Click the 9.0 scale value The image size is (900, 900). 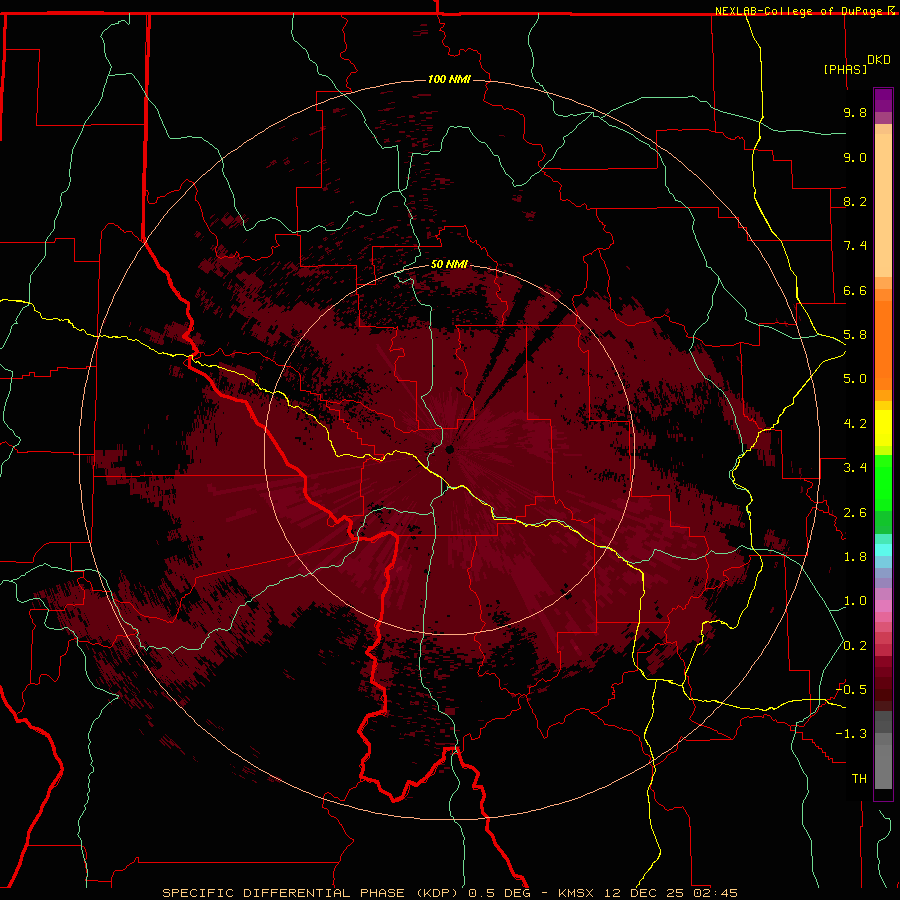pyautogui.click(x=855, y=157)
